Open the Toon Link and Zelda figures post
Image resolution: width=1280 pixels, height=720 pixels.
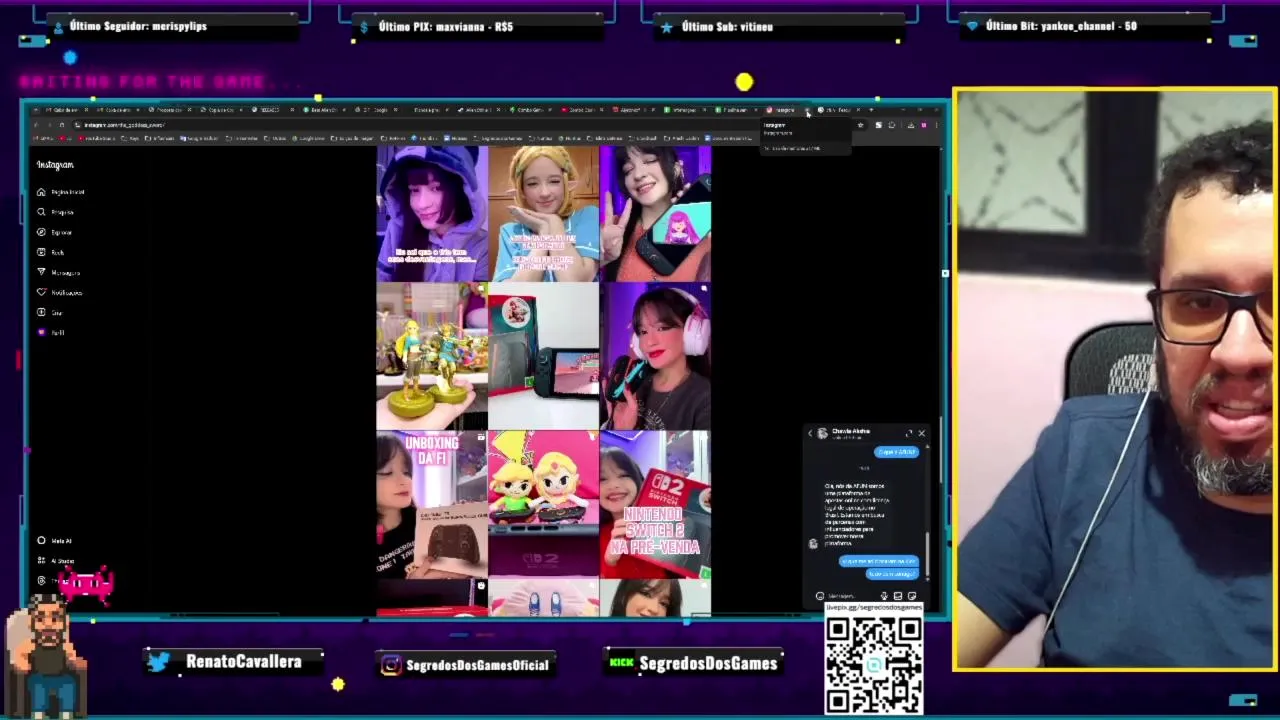click(x=543, y=504)
